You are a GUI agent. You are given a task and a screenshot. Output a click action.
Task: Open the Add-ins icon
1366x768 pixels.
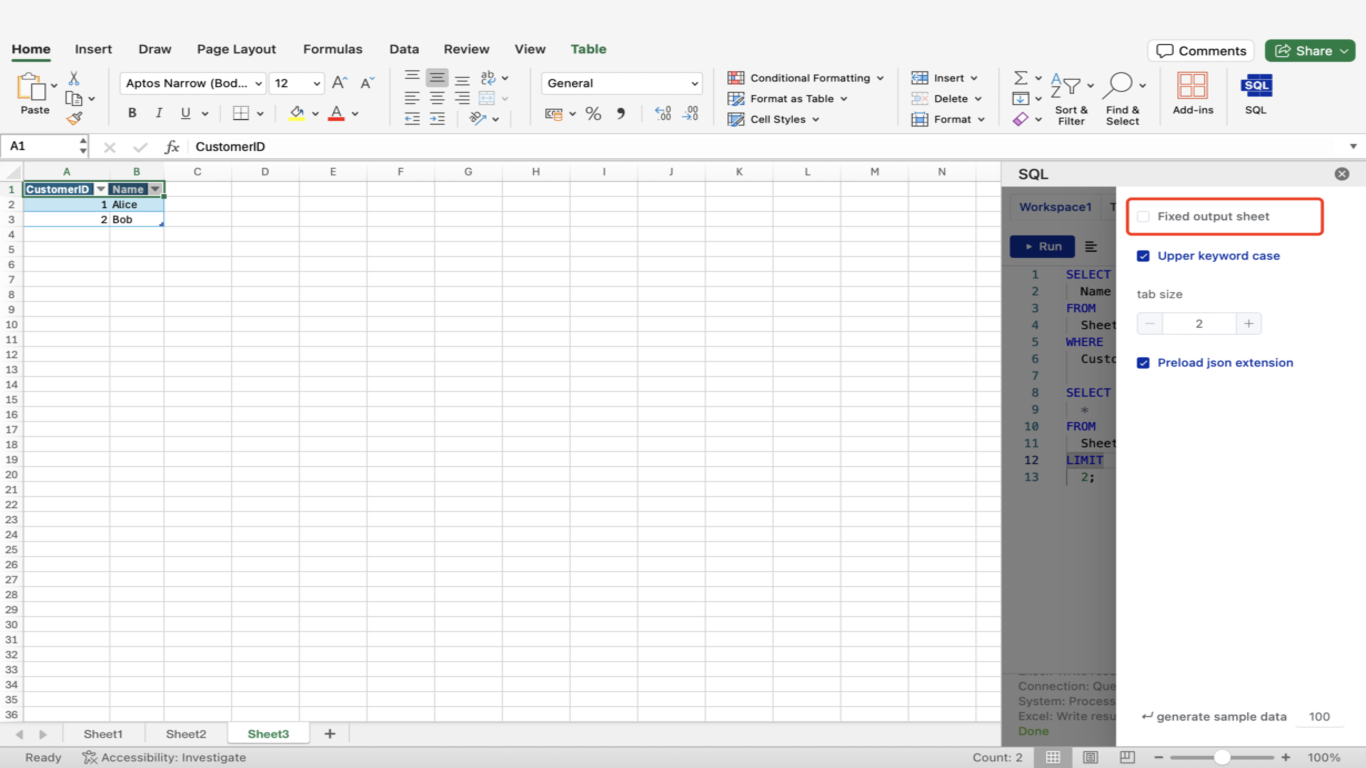[1192, 86]
